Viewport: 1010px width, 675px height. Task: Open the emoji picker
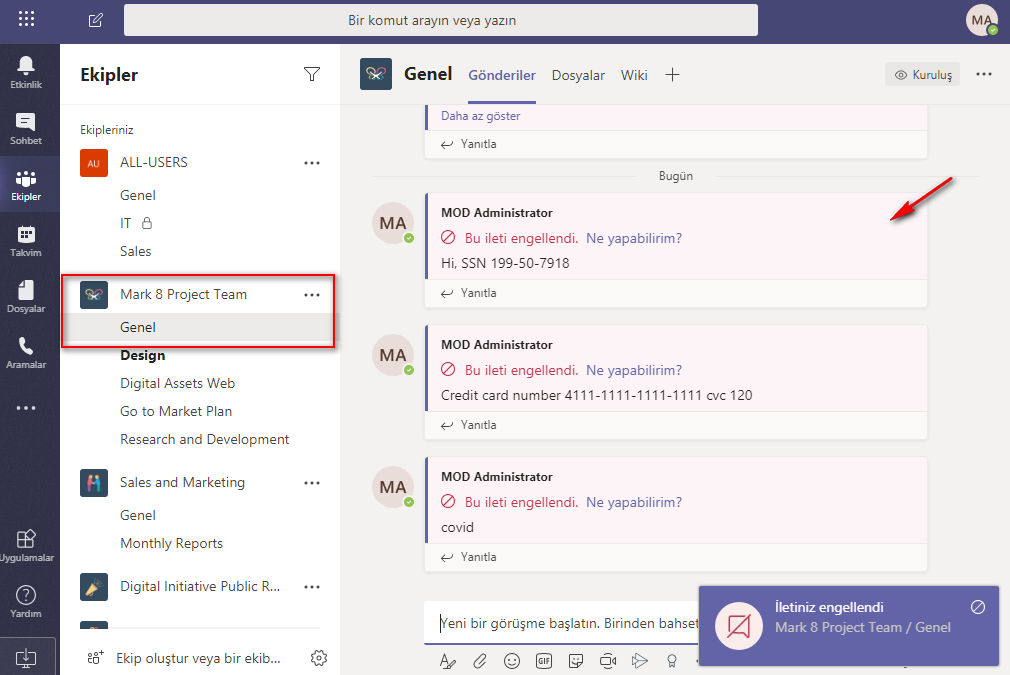pyautogui.click(x=512, y=661)
